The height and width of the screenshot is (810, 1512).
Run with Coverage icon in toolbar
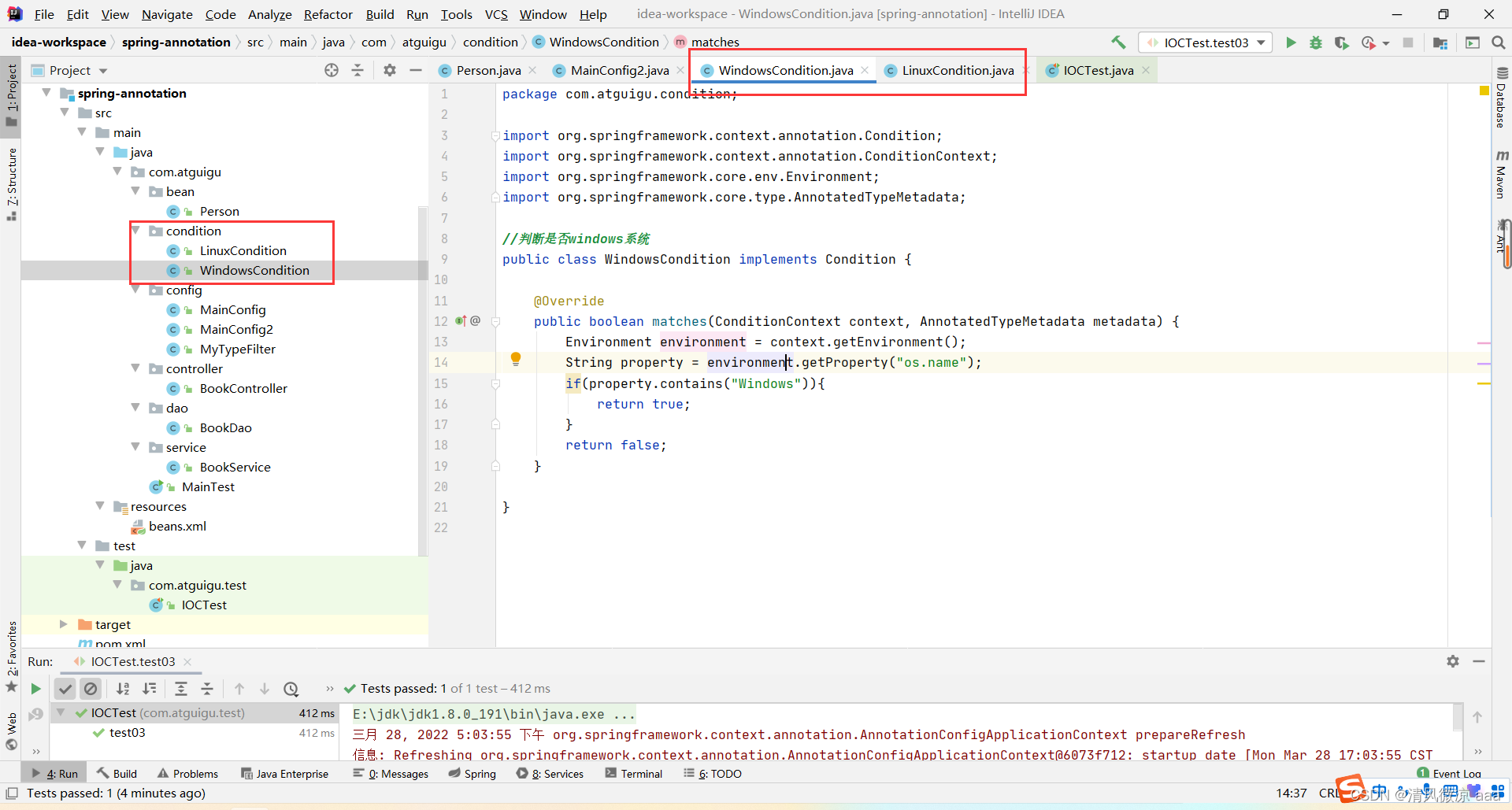pyautogui.click(x=1341, y=43)
